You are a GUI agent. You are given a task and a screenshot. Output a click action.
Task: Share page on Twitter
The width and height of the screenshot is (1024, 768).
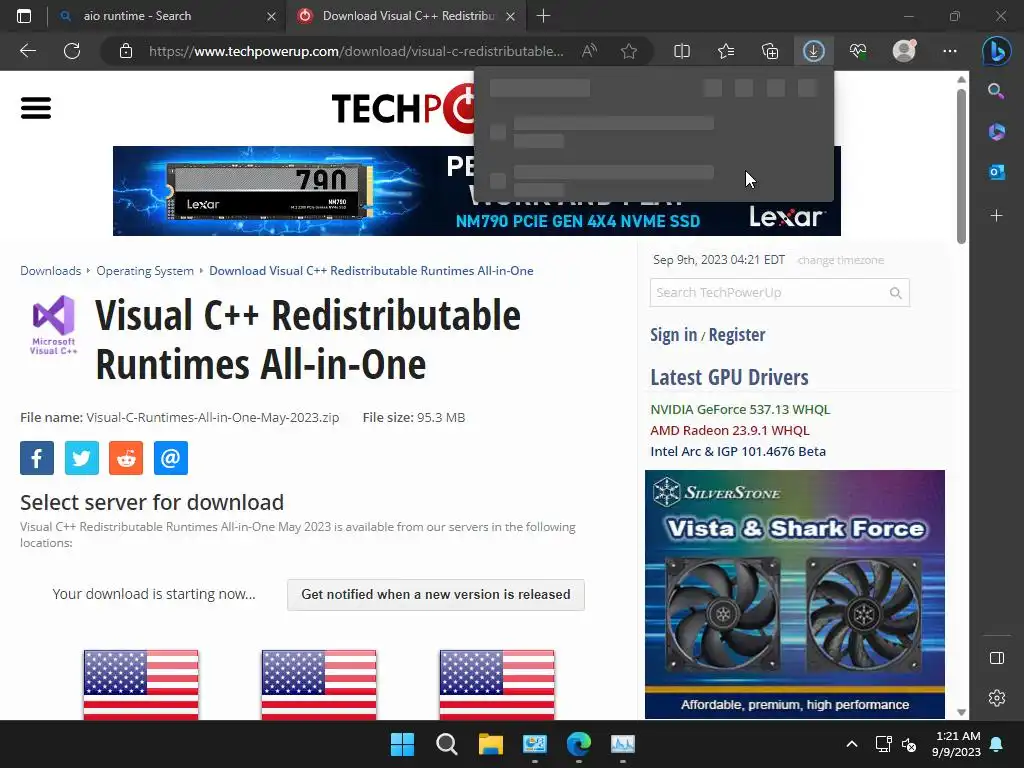point(82,458)
